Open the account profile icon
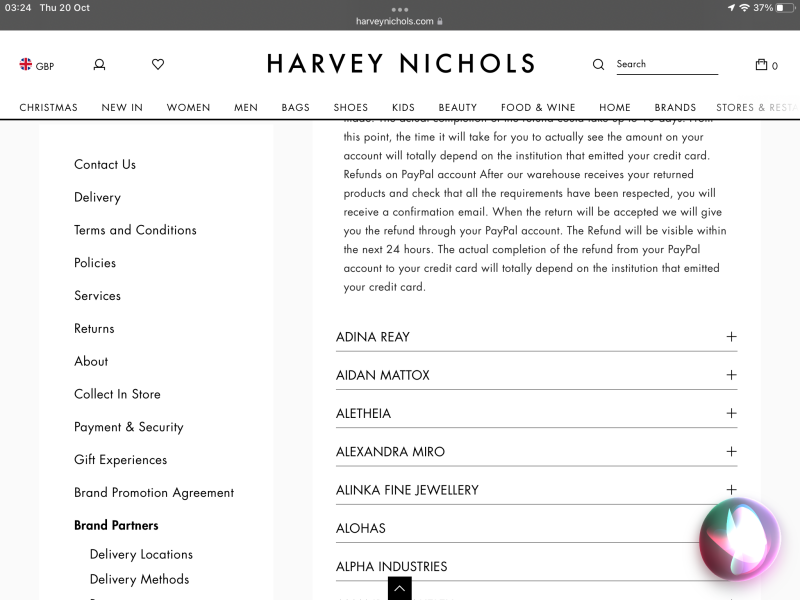The height and width of the screenshot is (600, 800). click(99, 65)
